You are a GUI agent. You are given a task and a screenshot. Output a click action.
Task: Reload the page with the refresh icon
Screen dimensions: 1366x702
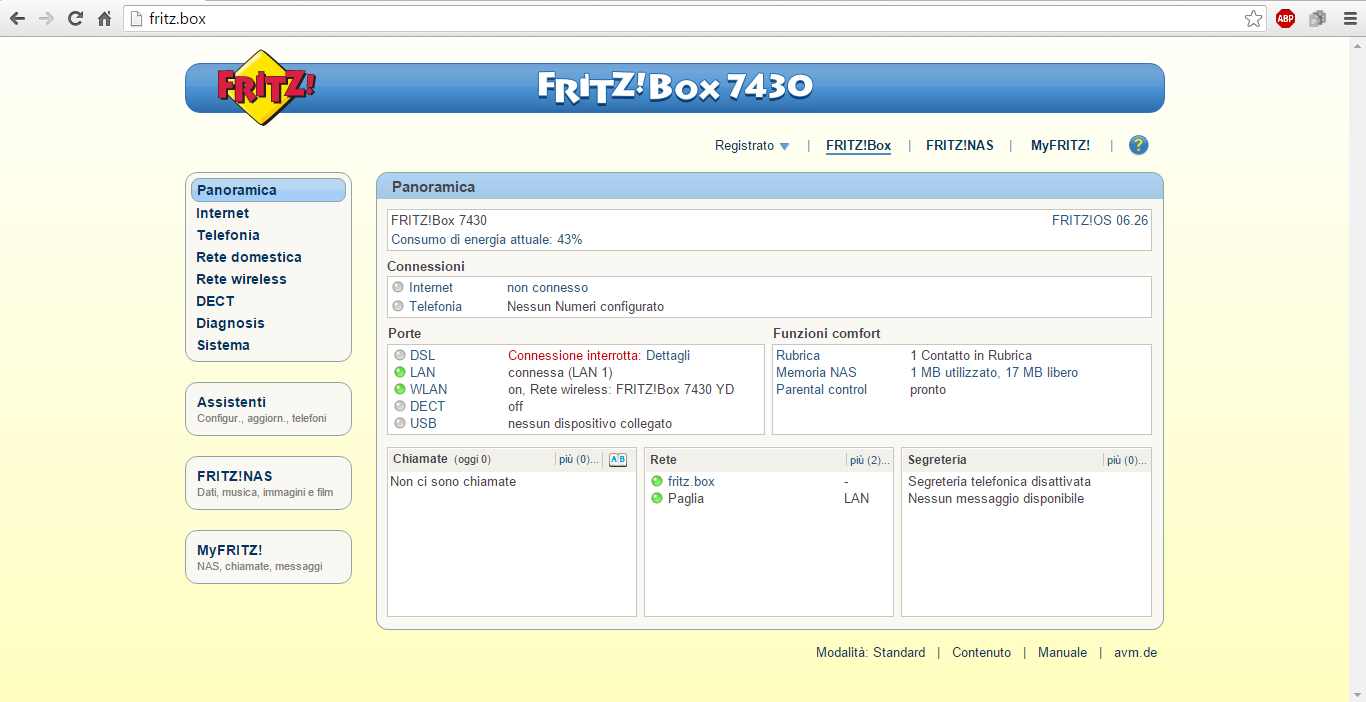tap(75, 18)
